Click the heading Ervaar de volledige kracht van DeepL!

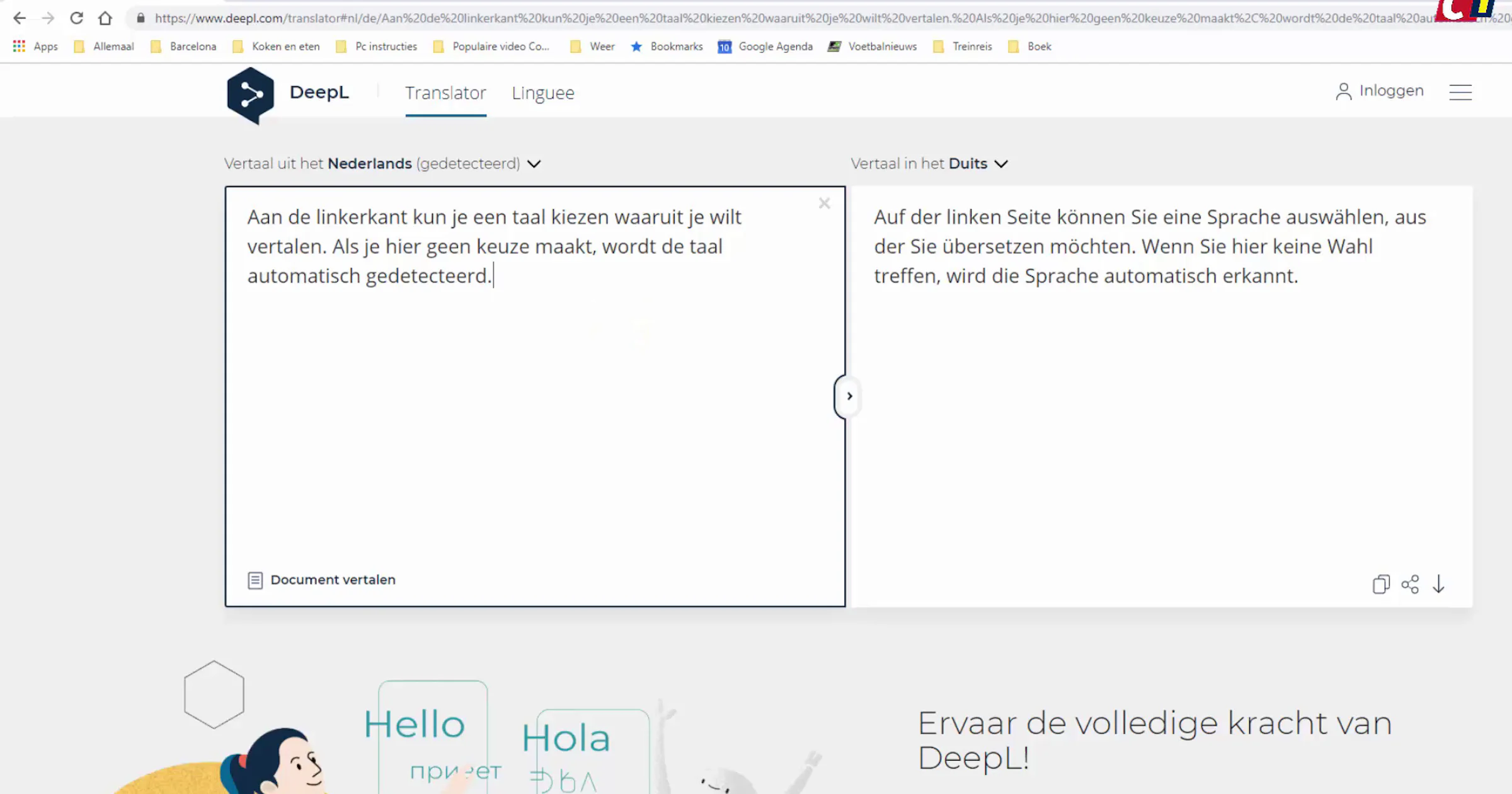click(1154, 740)
